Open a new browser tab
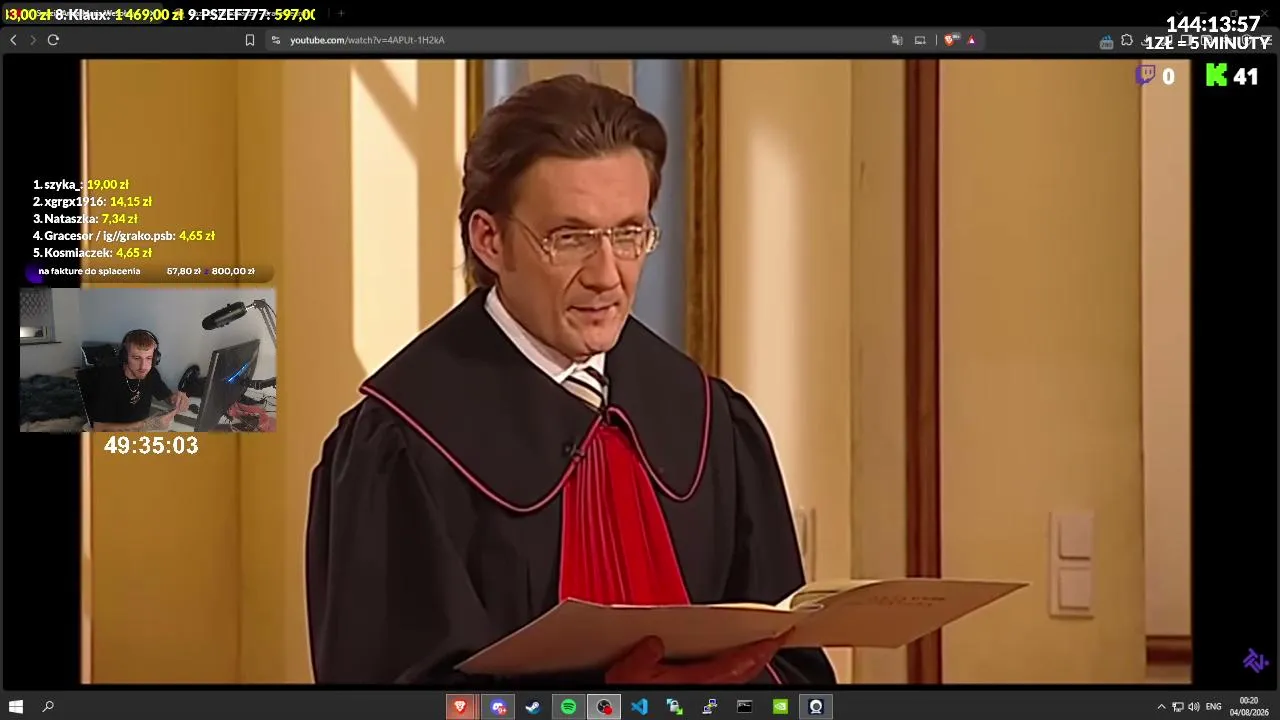This screenshot has height=720, width=1280. [341, 14]
